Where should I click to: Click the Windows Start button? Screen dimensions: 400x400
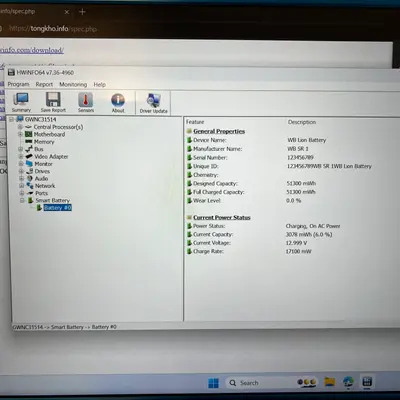213,383
